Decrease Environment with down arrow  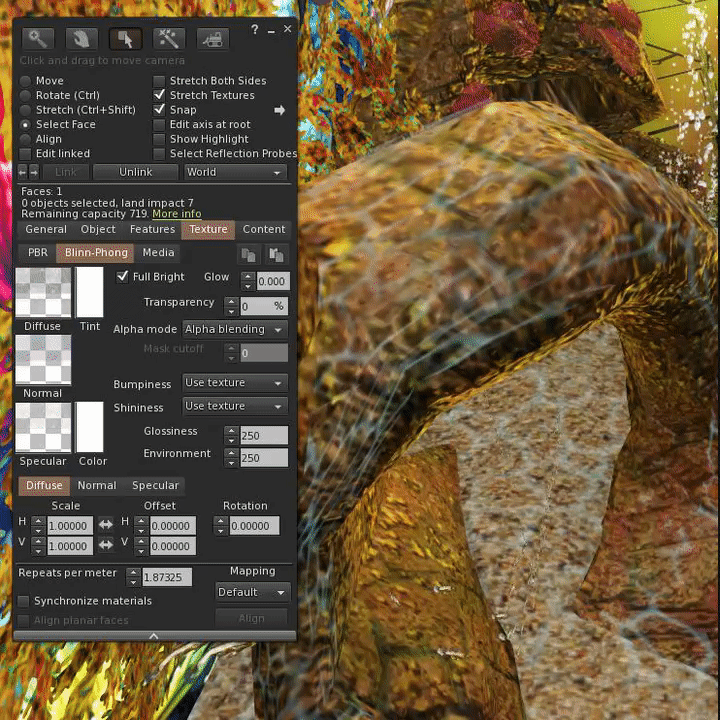[x=231, y=463]
